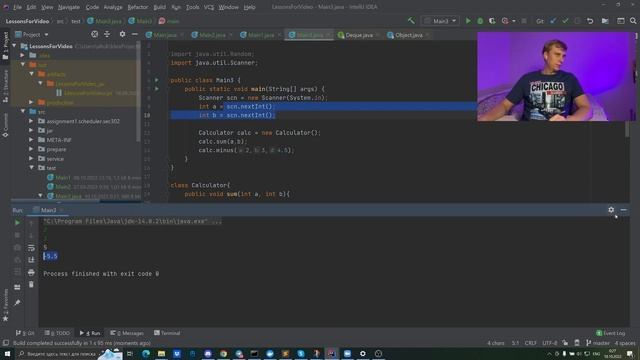Open the TODO tool window tab
Viewport: 640px width, 360px height.
point(57,333)
